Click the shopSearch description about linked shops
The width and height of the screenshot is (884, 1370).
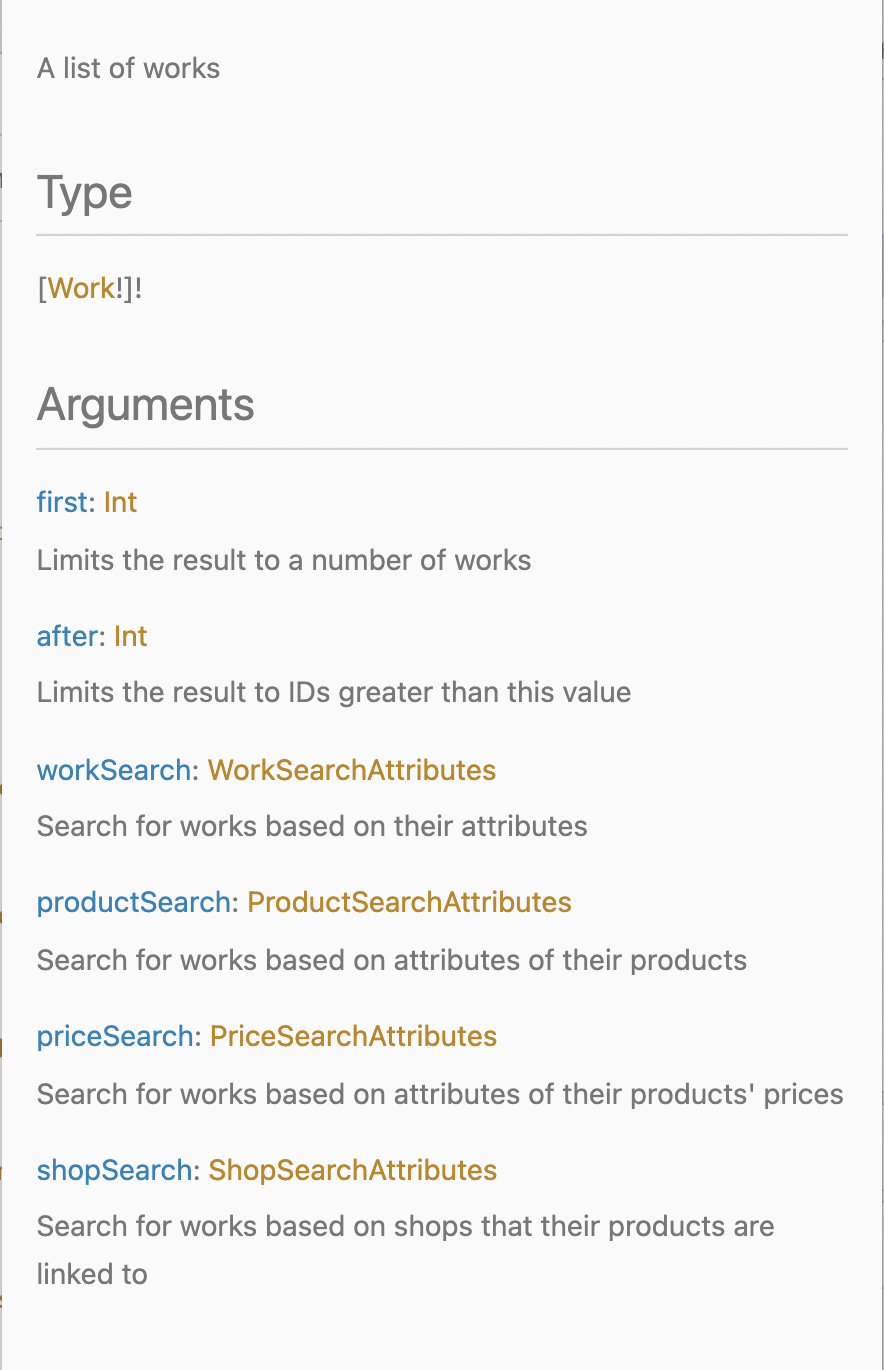(x=405, y=1227)
